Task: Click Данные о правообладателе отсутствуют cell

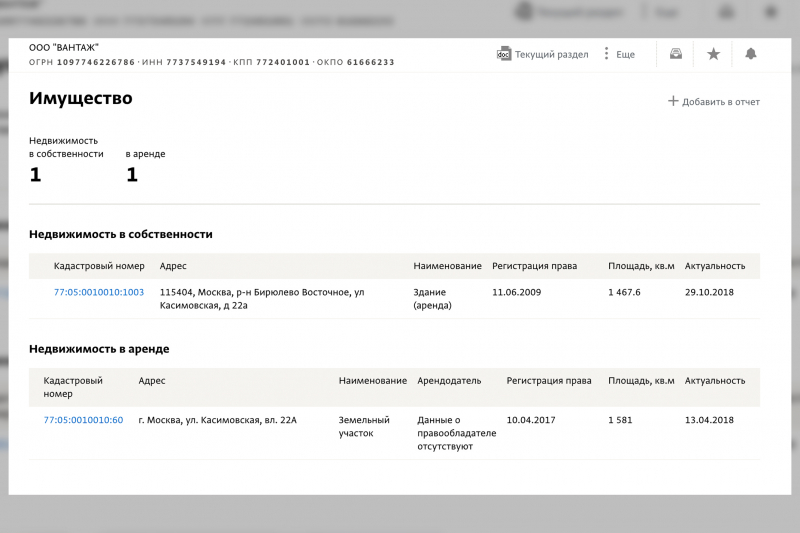Action: [457, 433]
